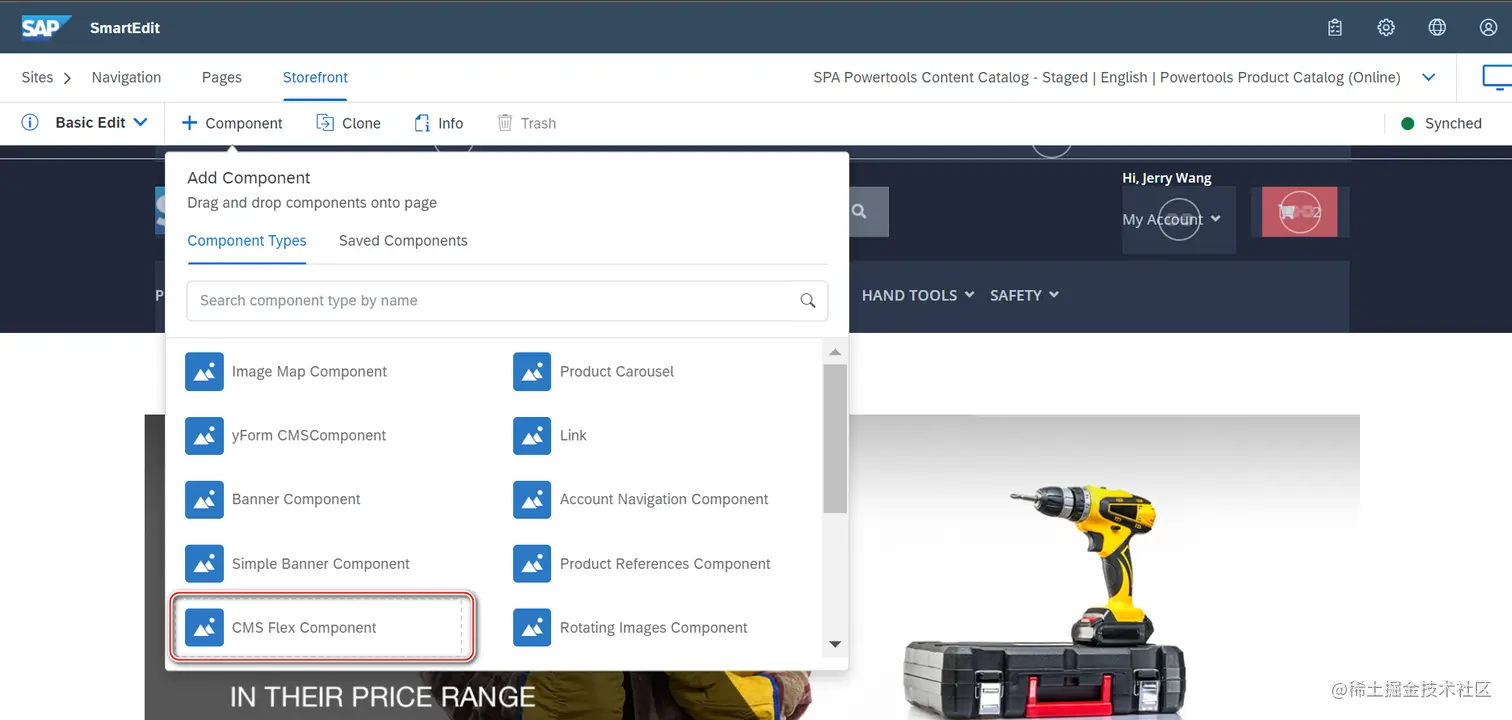Open the user account icon in header
The height and width of the screenshot is (720, 1512).
point(1488,28)
